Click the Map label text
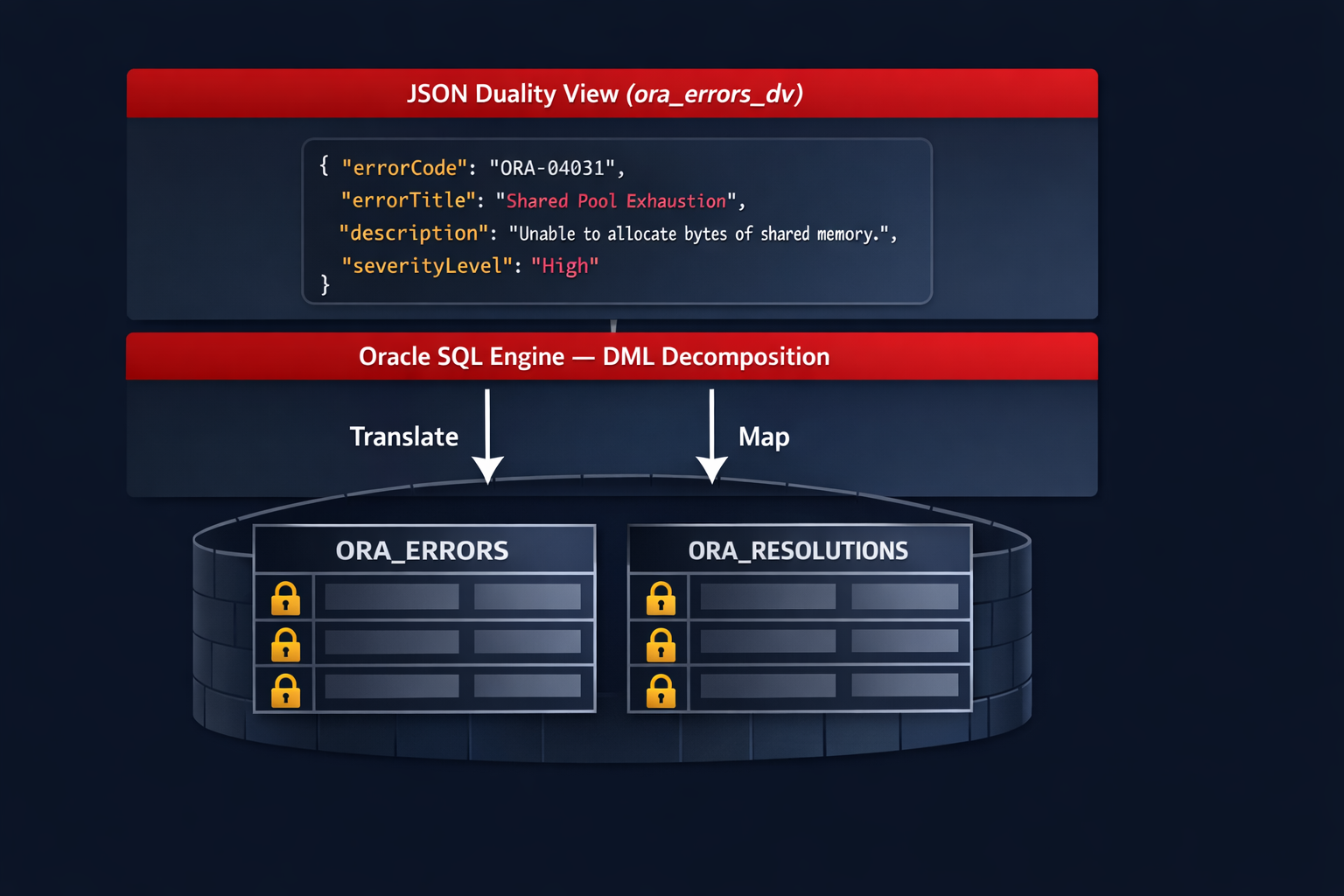Image resolution: width=1344 pixels, height=896 pixels. click(762, 436)
